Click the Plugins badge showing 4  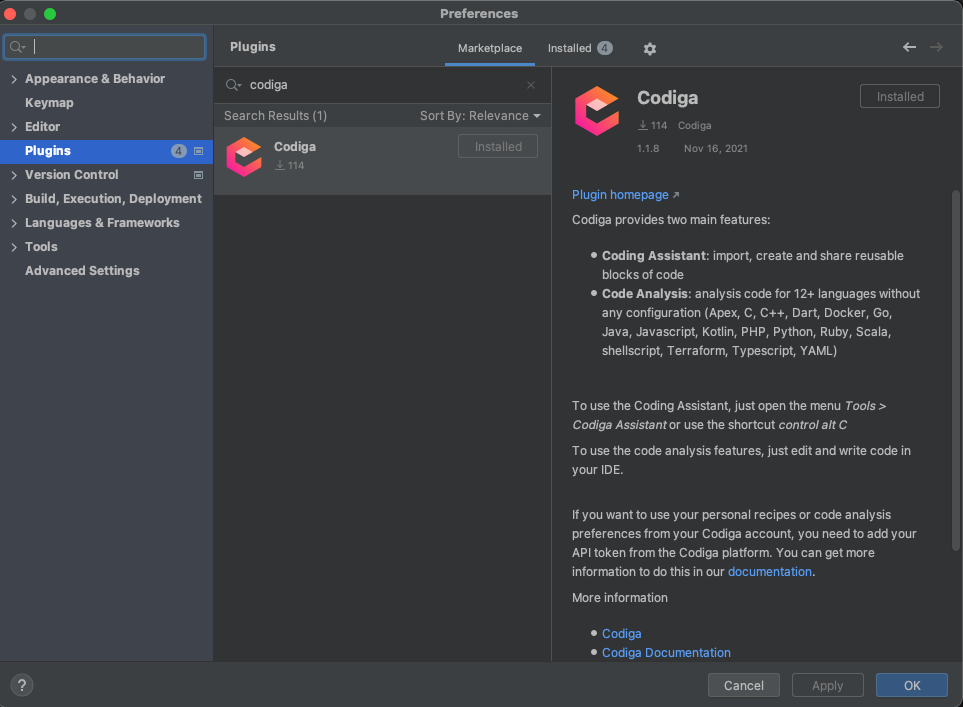point(179,151)
